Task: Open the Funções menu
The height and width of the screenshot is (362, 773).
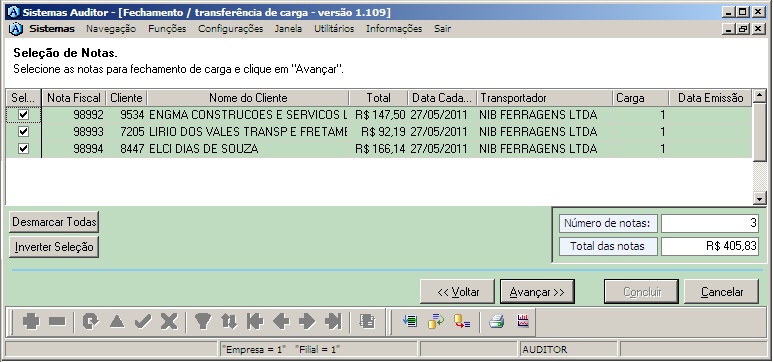Action: tap(167, 29)
